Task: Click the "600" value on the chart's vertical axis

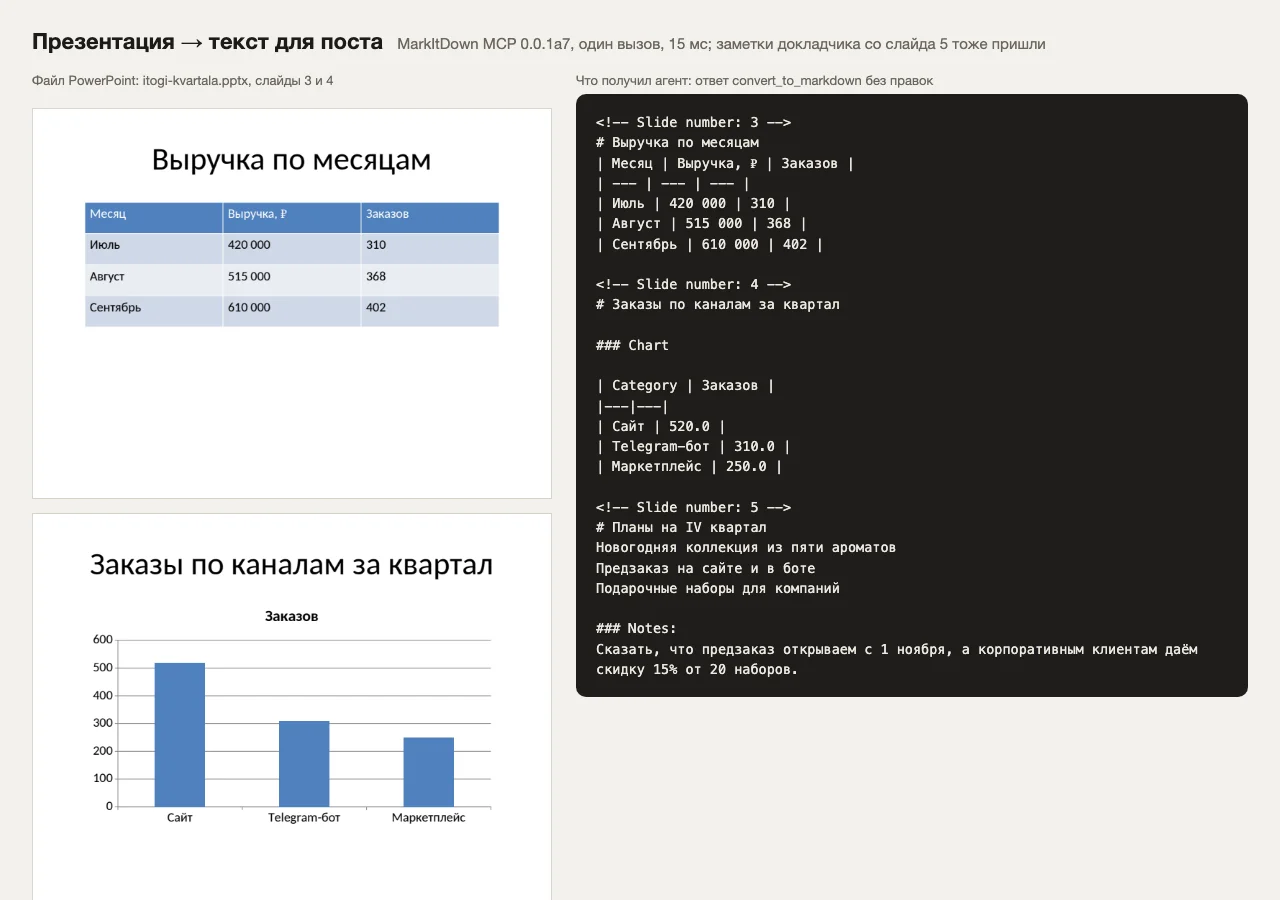Action: click(x=102, y=640)
